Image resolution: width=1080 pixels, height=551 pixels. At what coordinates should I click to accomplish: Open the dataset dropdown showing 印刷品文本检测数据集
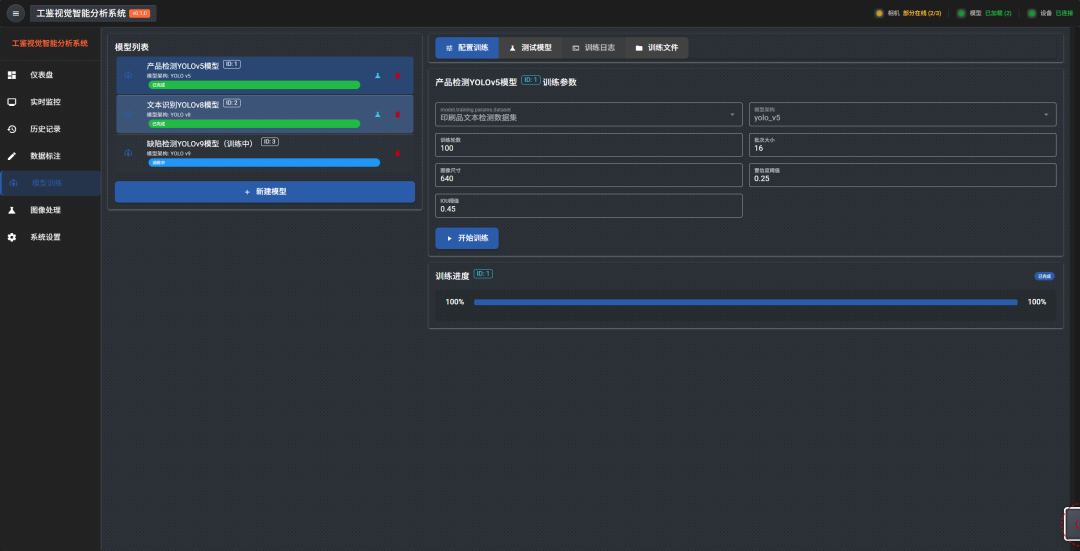click(x=589, y=114)
